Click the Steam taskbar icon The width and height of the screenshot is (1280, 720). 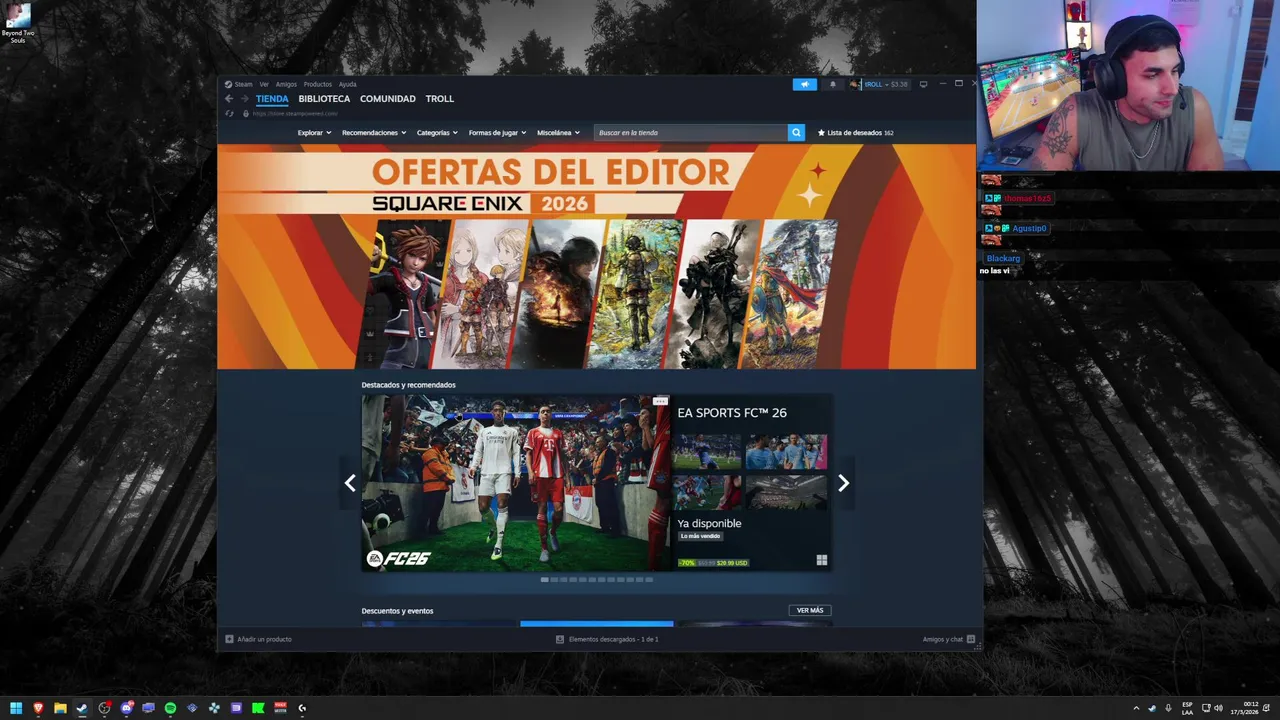[82, 708]
